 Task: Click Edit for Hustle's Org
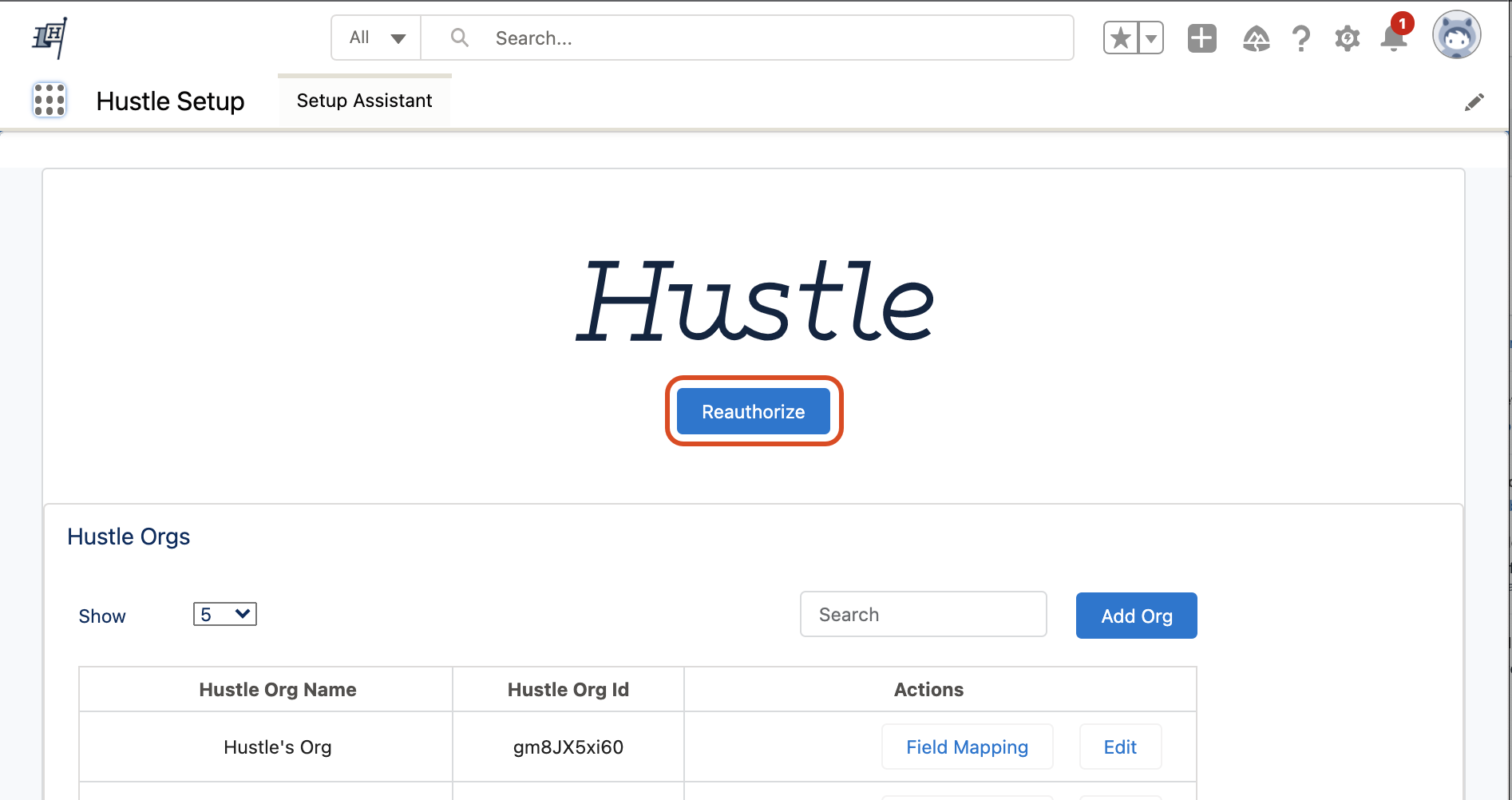(1120, 747)
